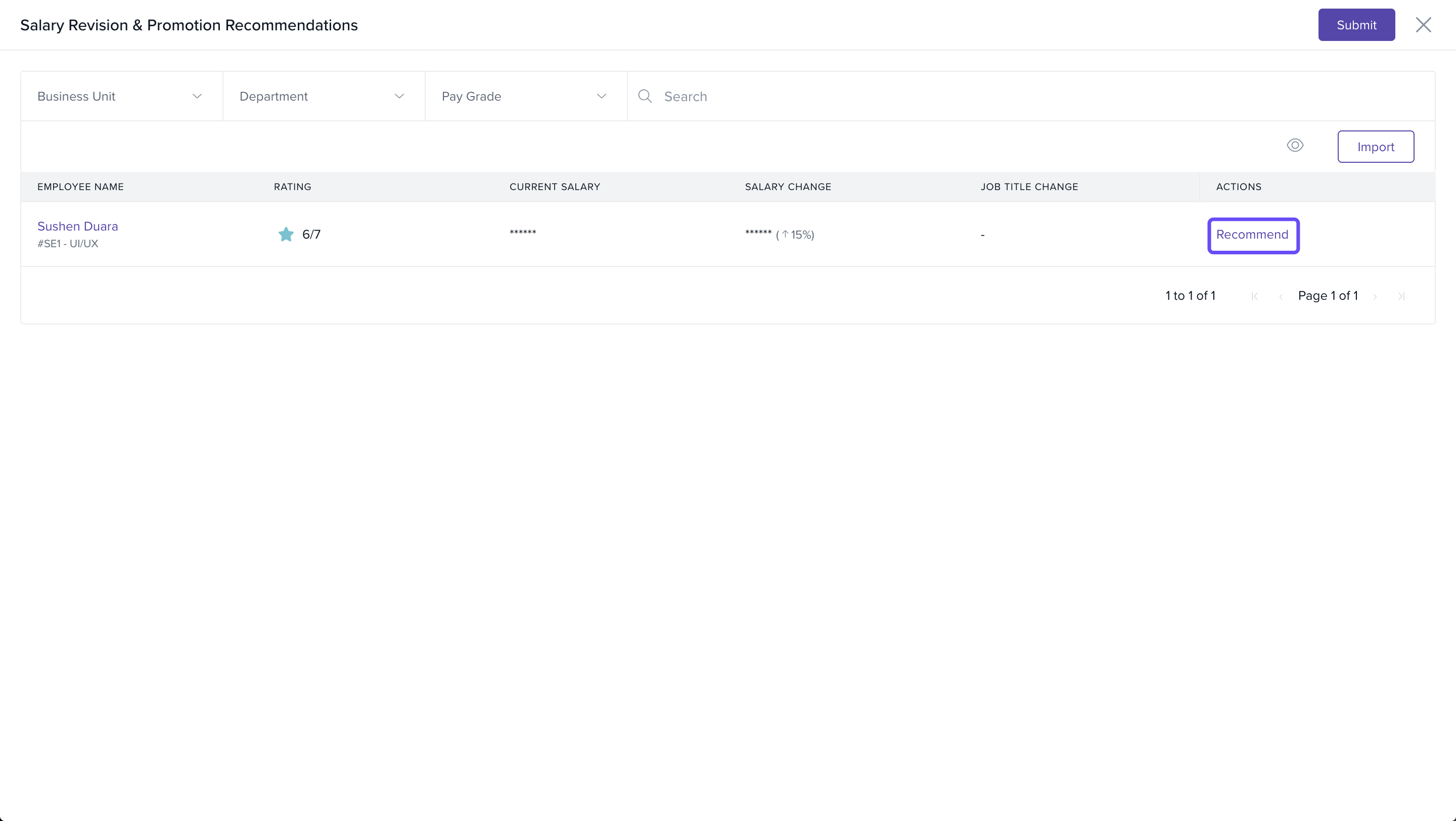Click Recommend for Sushen Duara
This screenshot has height=821, width=1456.
tap(1253, 235)
